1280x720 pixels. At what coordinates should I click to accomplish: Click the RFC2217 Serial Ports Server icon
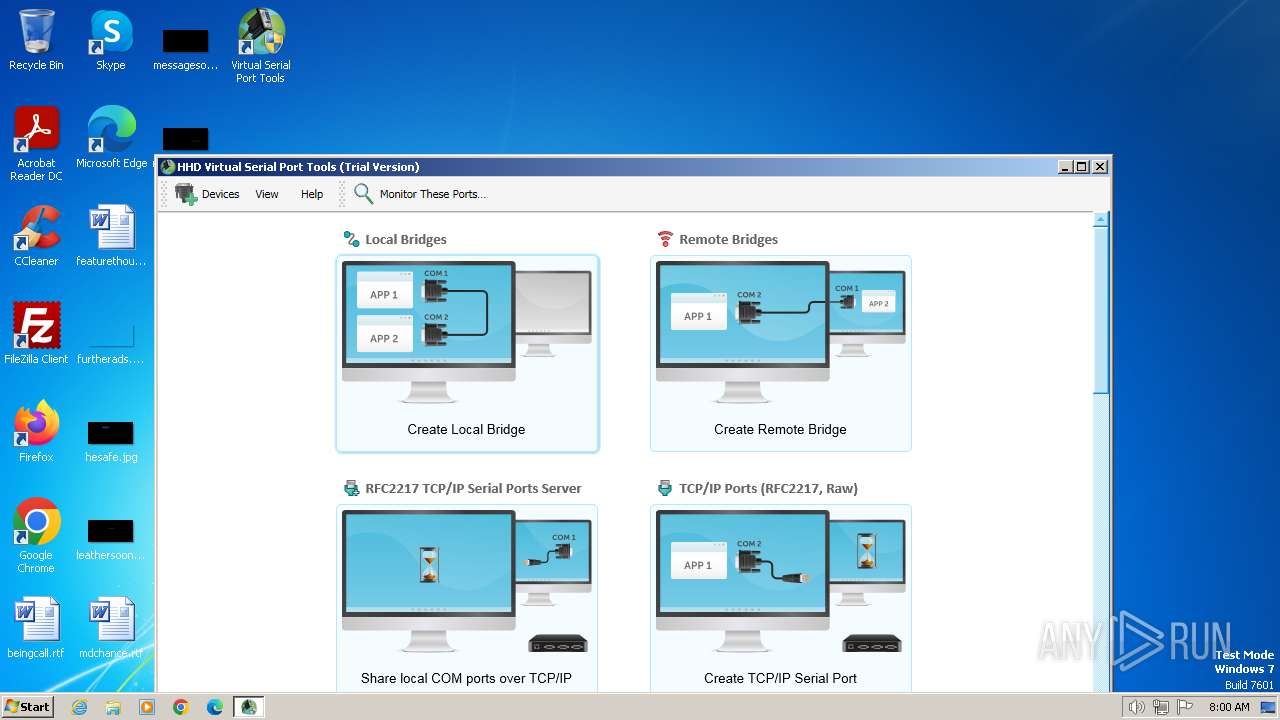[351, 488]
